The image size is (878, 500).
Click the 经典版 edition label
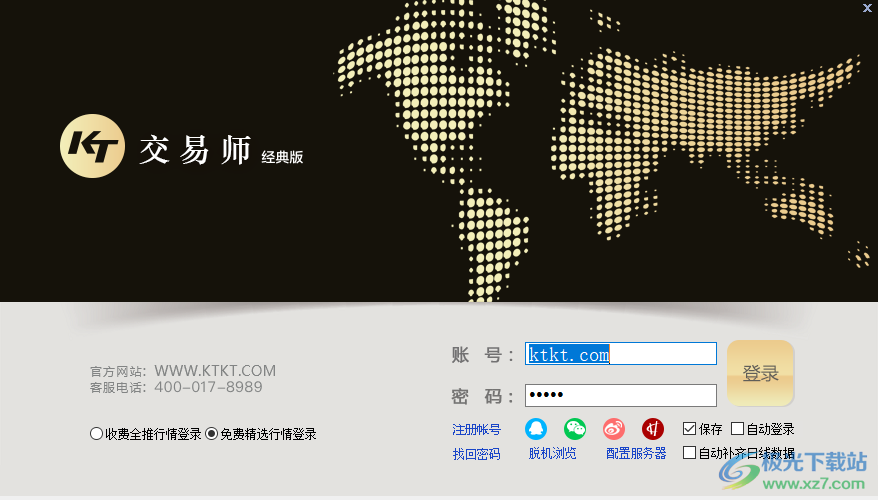(282, 157)
